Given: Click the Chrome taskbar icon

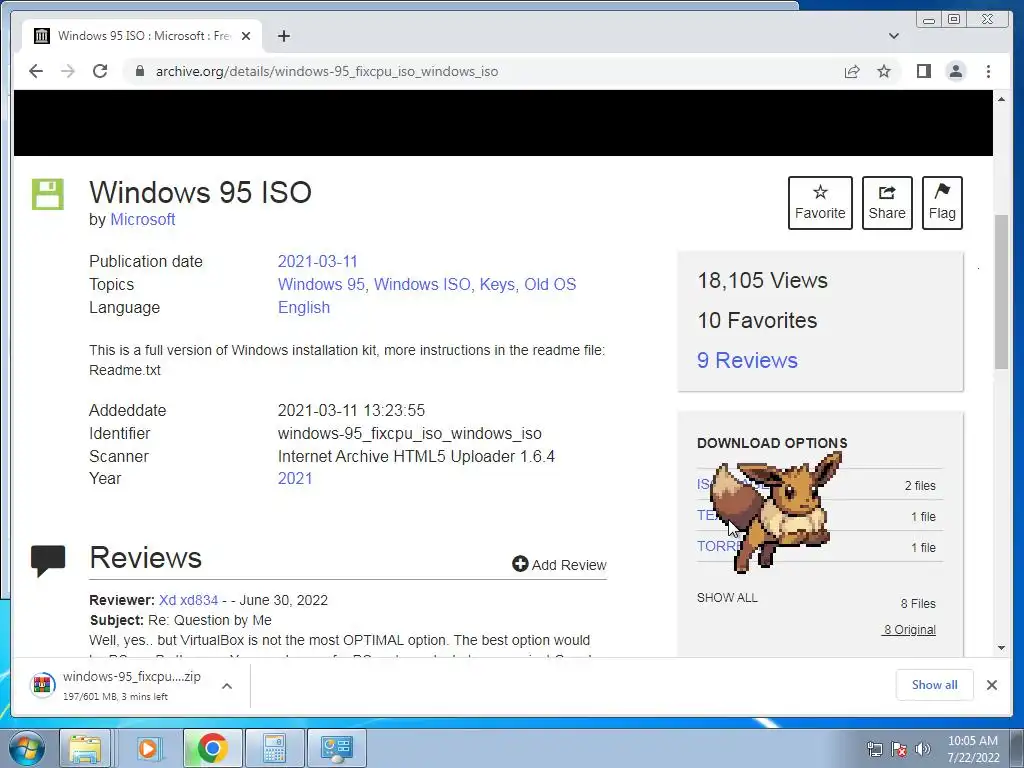Looking at the screenshot, I should (212, 748).
